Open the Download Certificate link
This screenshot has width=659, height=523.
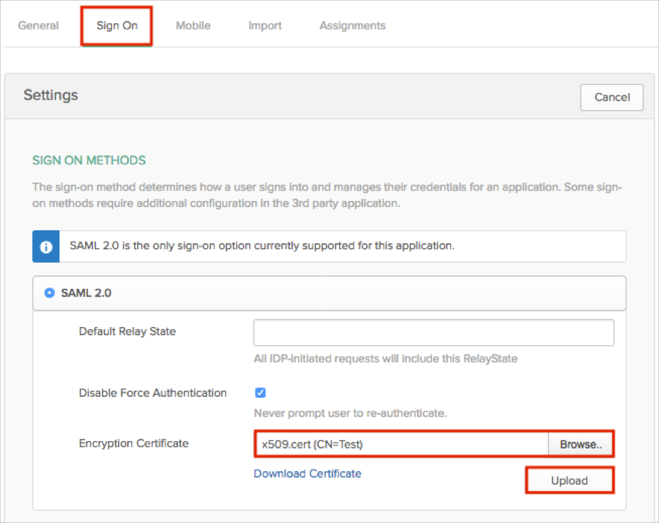coord(307,473)
